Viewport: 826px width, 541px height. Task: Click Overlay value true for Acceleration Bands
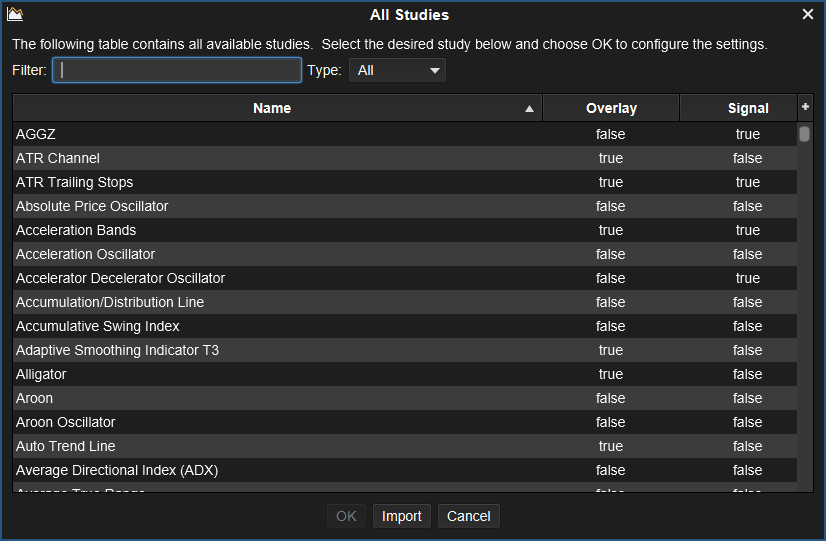[611, 230]
